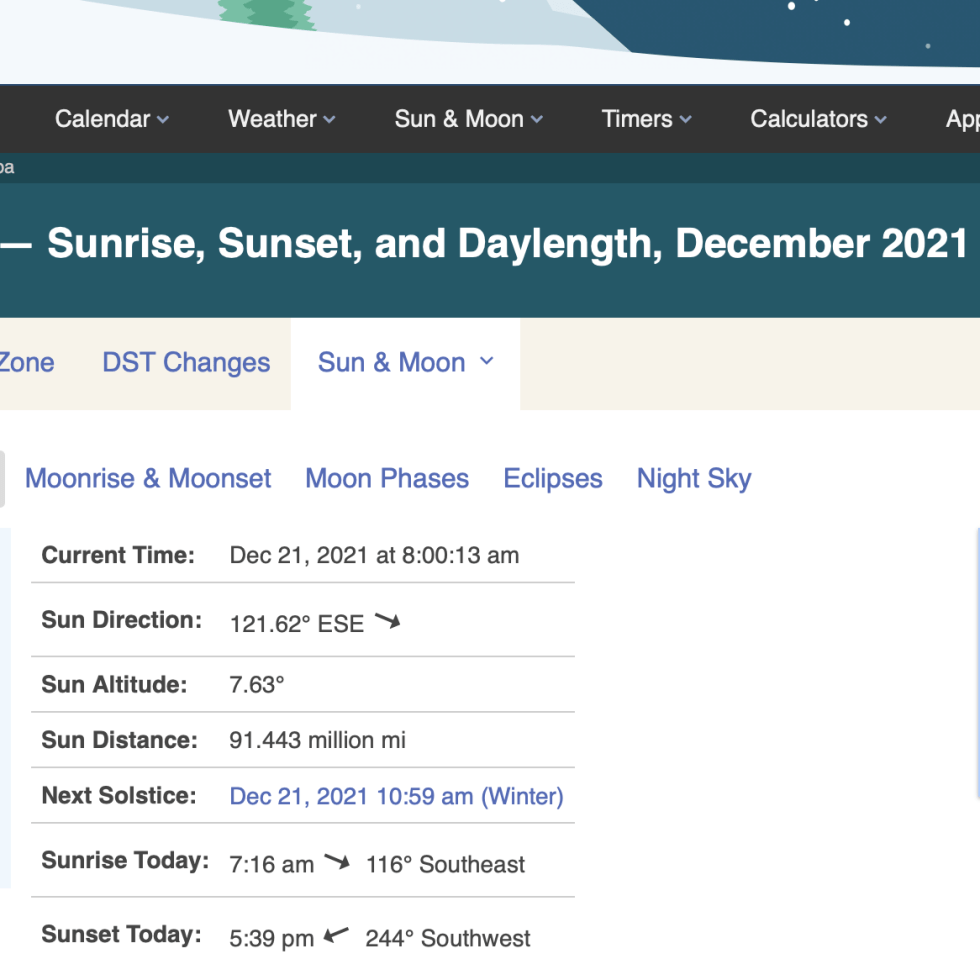Image resolution: width=980 pixels, height=980 pixels.
Task: Go to the Moon Phases page
Action: tap(387, 478)
